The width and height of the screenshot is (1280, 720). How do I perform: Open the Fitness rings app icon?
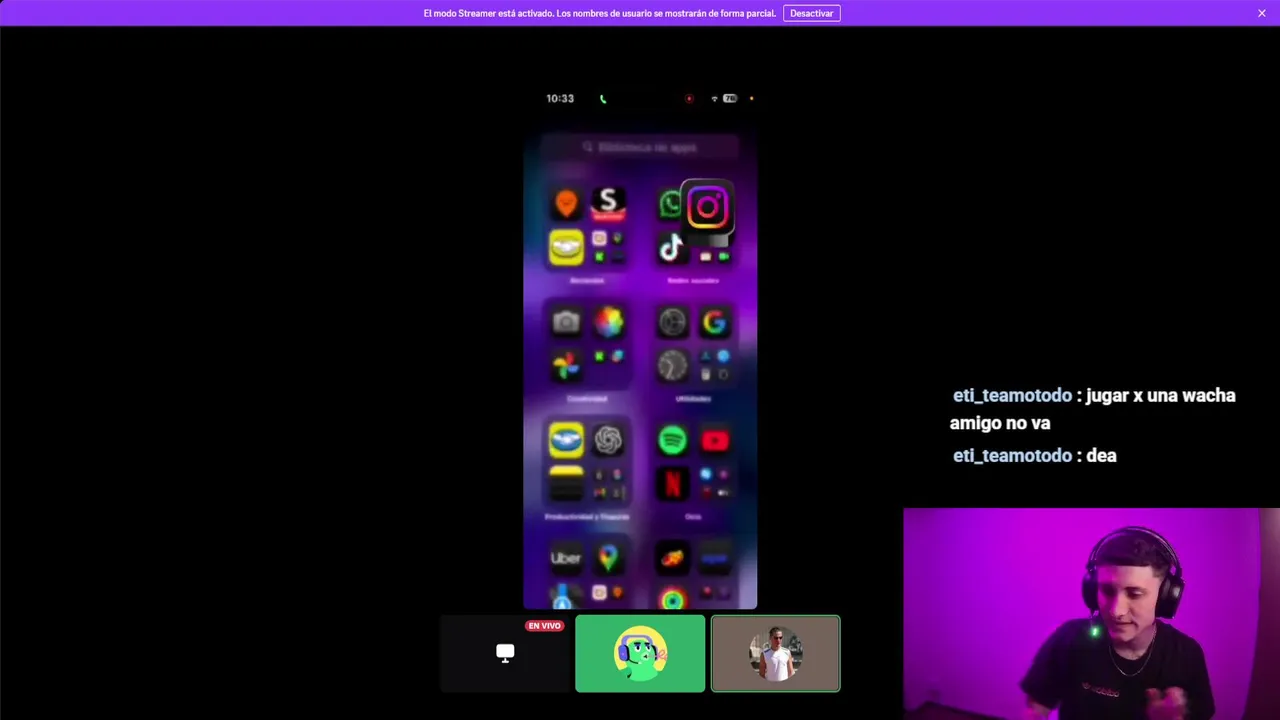[672, 598]
